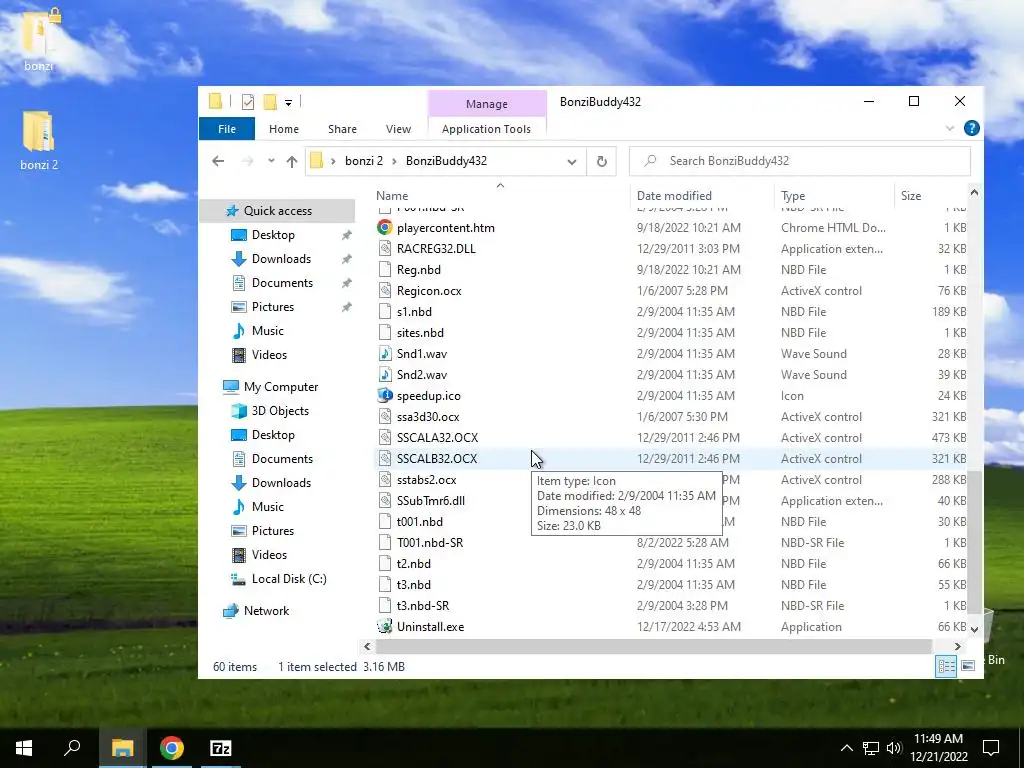Open Local Disk (C:) in navigation pane
This screenshot has width=1024, height=768.
point(289,579)
